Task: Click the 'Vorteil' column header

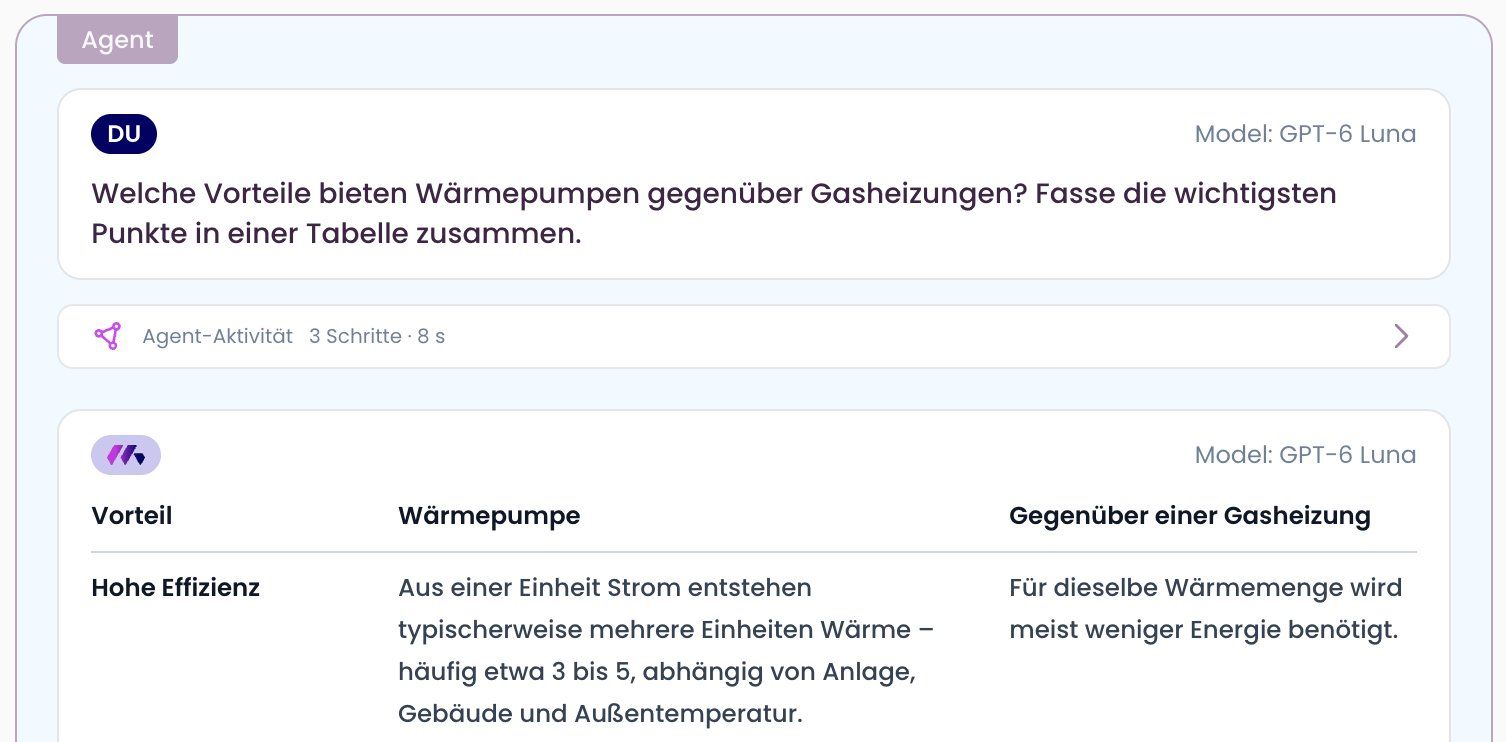Action: [132, 516]
